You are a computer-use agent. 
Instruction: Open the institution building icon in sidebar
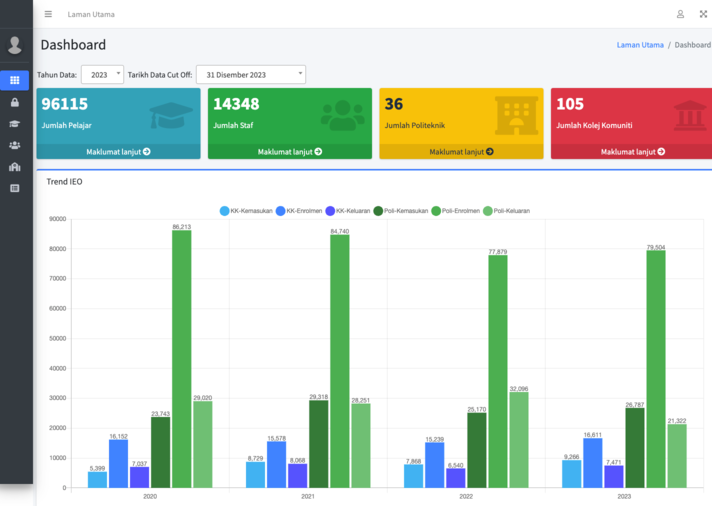(x=14, y=167)
